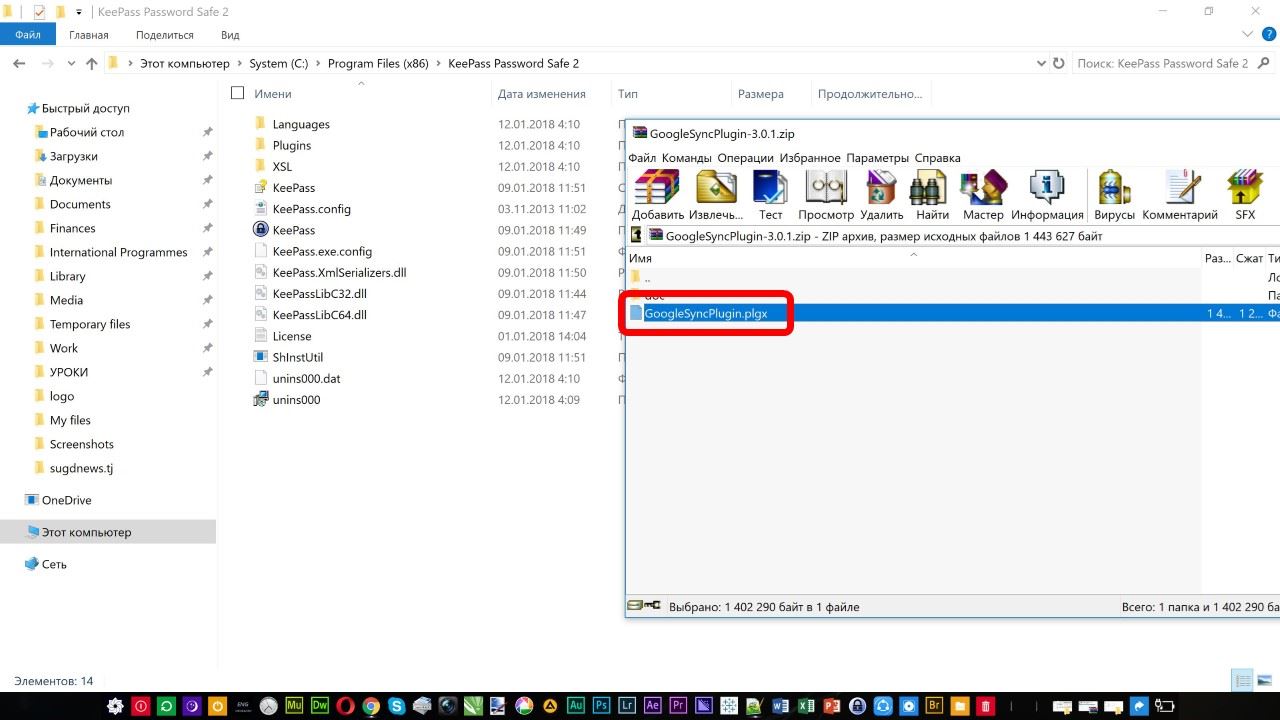The image size is (1280, 720).
Task: Unpin Рабочий стол from quick access
Action: click(x=208, y=132)
